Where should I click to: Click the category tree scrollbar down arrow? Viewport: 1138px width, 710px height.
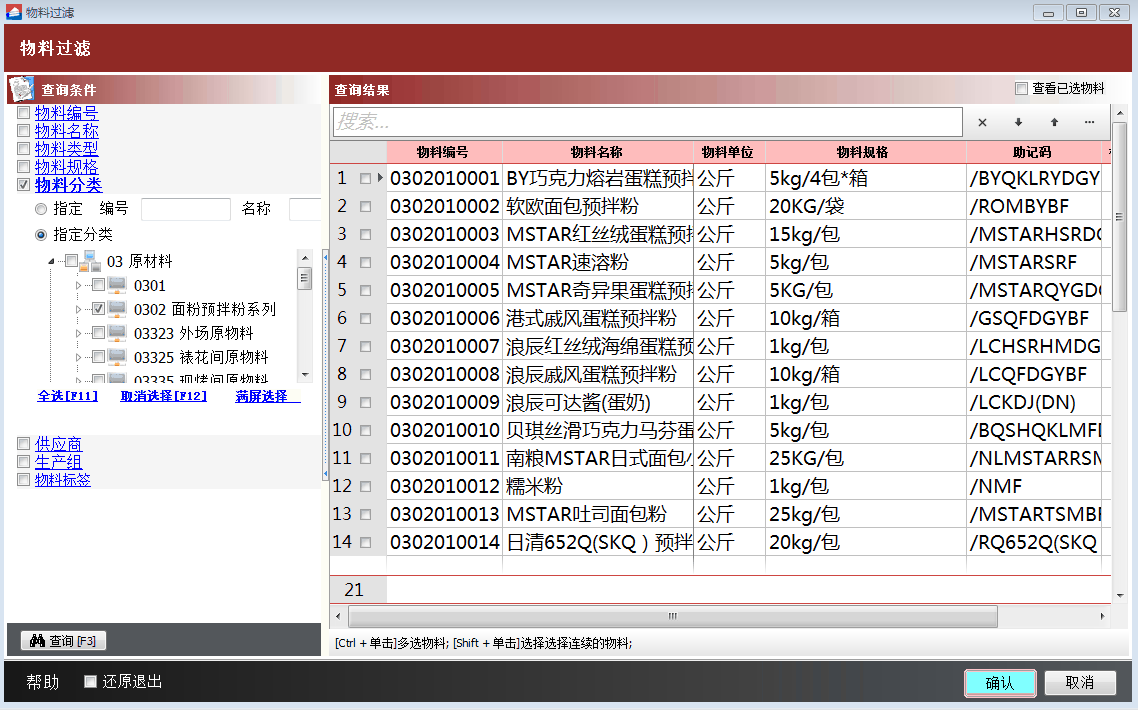tap(305, 375)
